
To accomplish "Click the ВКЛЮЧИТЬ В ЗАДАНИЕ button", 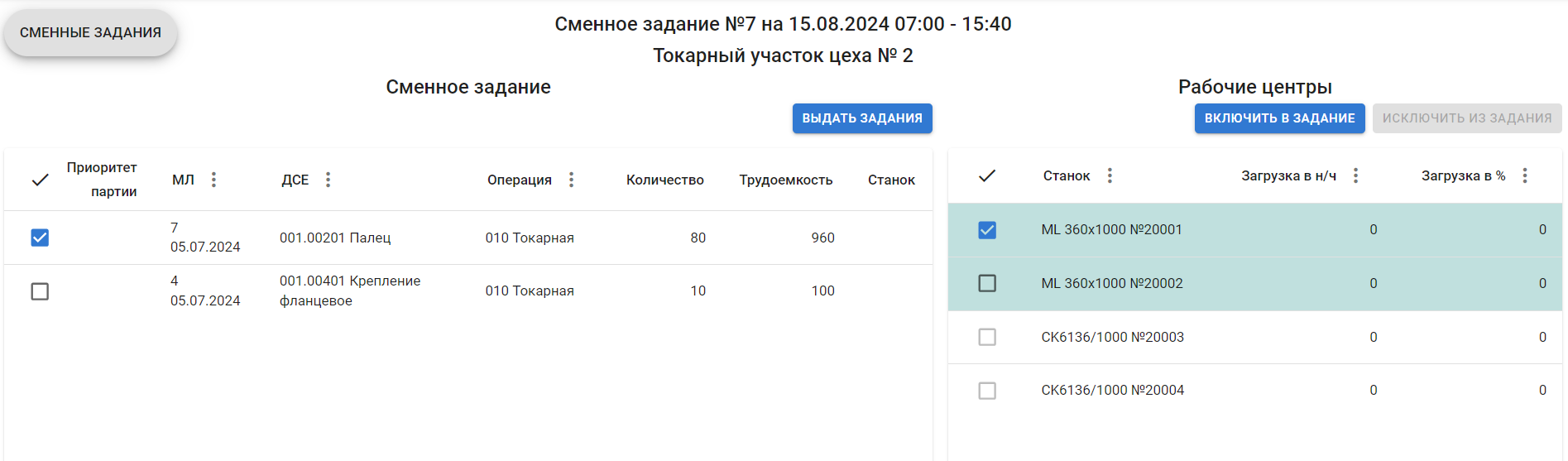I will point(1279,118).
